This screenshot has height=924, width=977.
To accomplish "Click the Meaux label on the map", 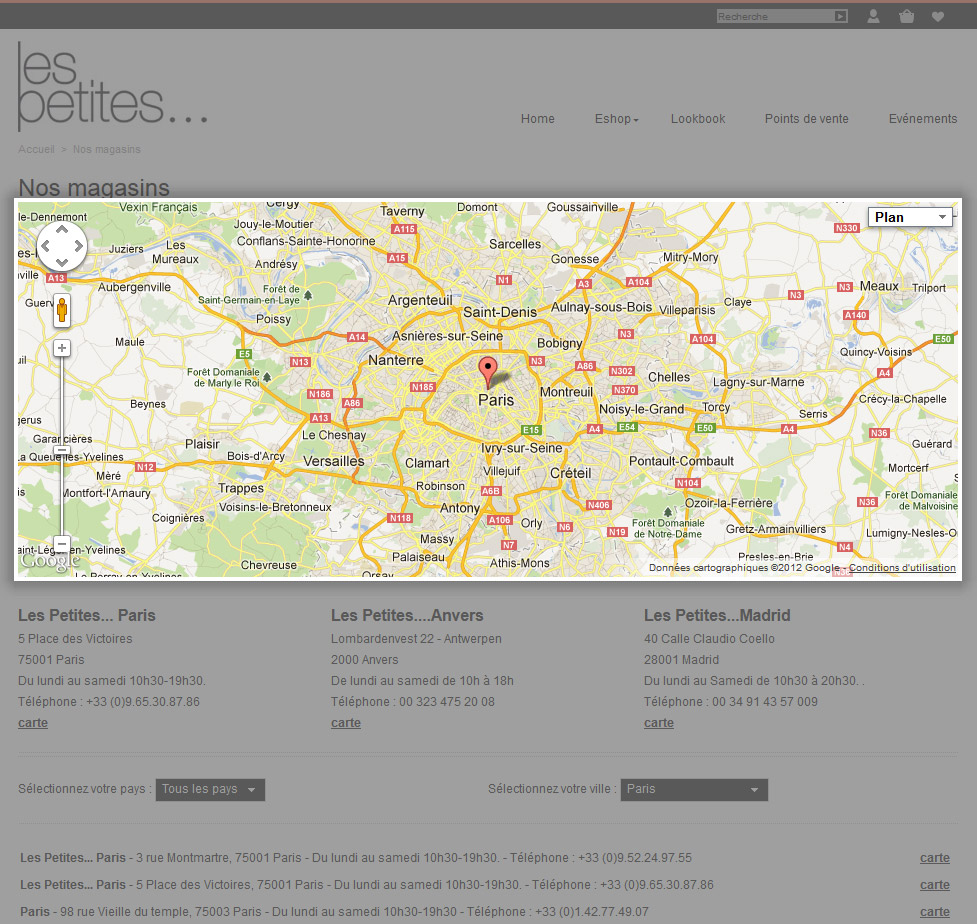I will click(x=879, y=286).
